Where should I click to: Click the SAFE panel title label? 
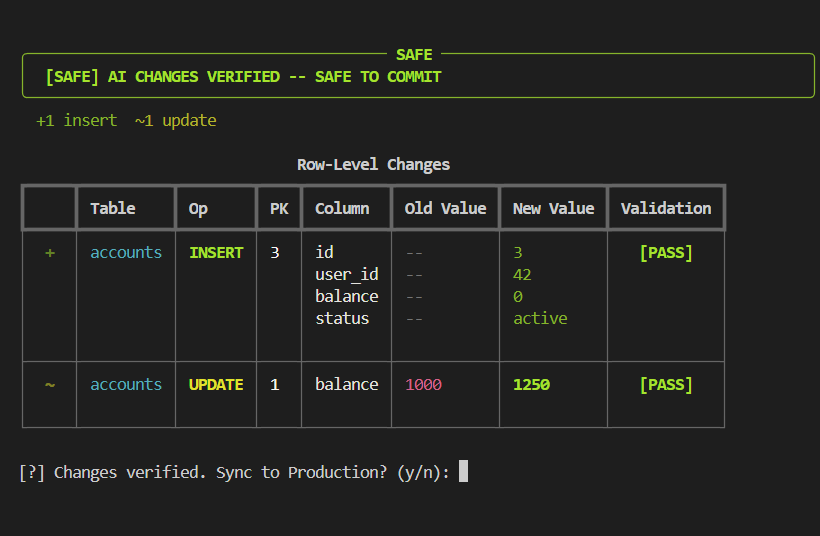point(414,54)
